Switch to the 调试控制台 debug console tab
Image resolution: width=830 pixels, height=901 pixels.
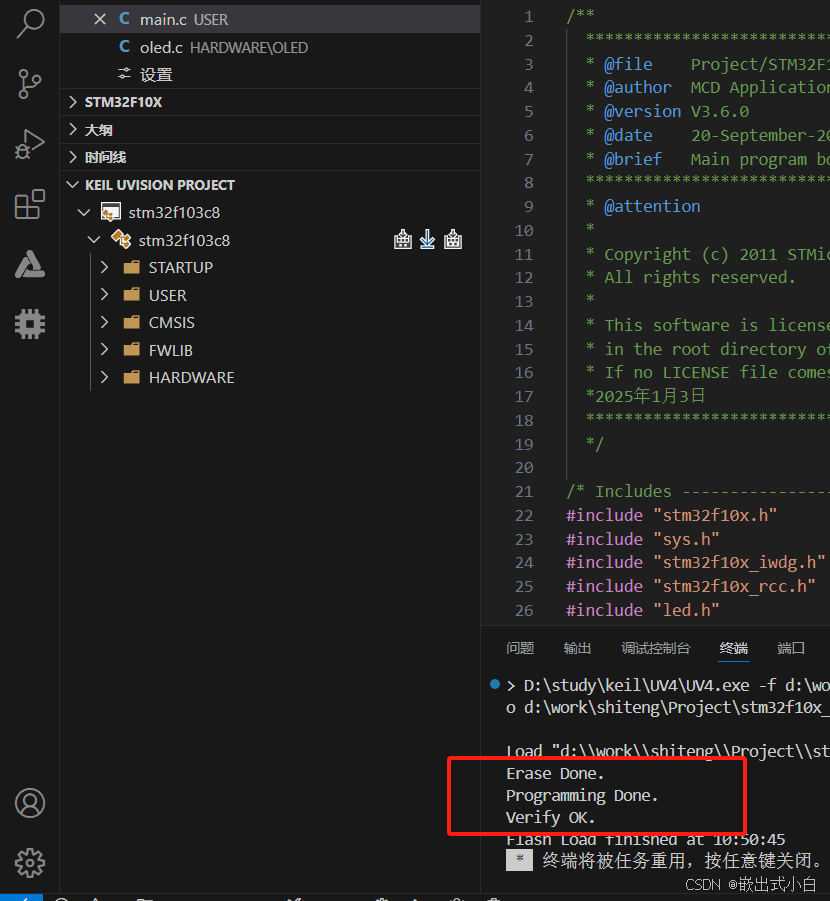(655, 648)
